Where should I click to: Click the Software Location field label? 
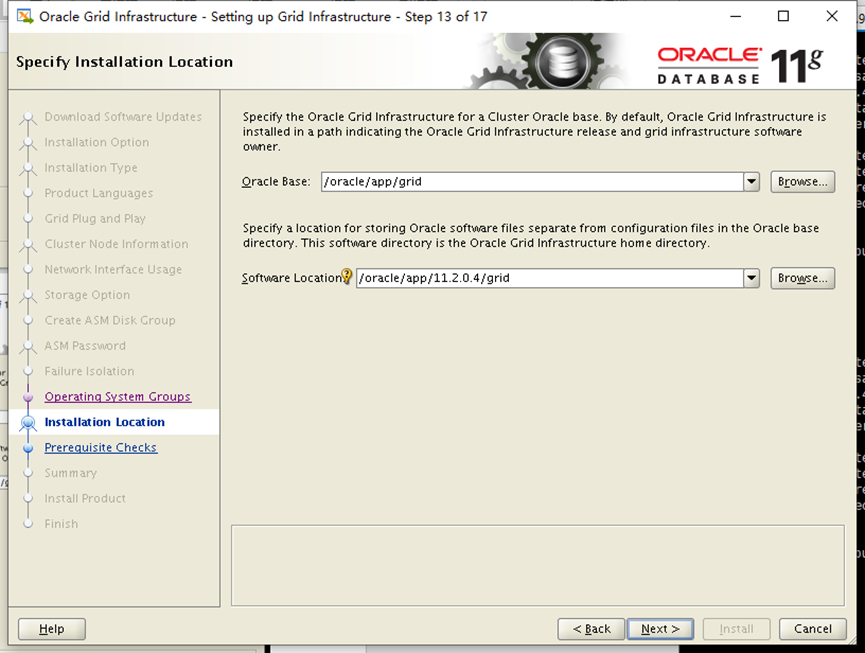[x=291, y=278]
